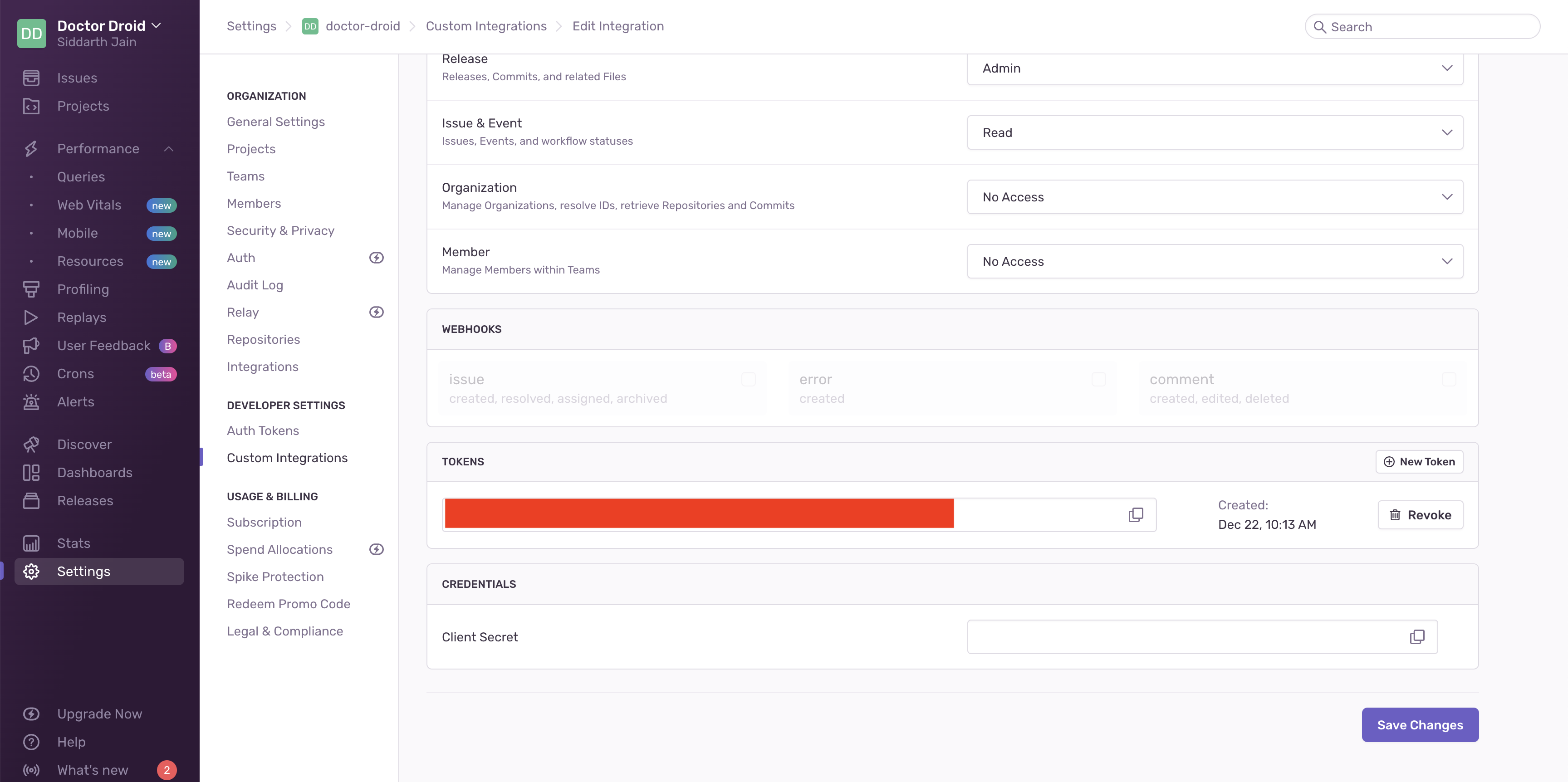Open Integrations settings page

coord(262,367)
